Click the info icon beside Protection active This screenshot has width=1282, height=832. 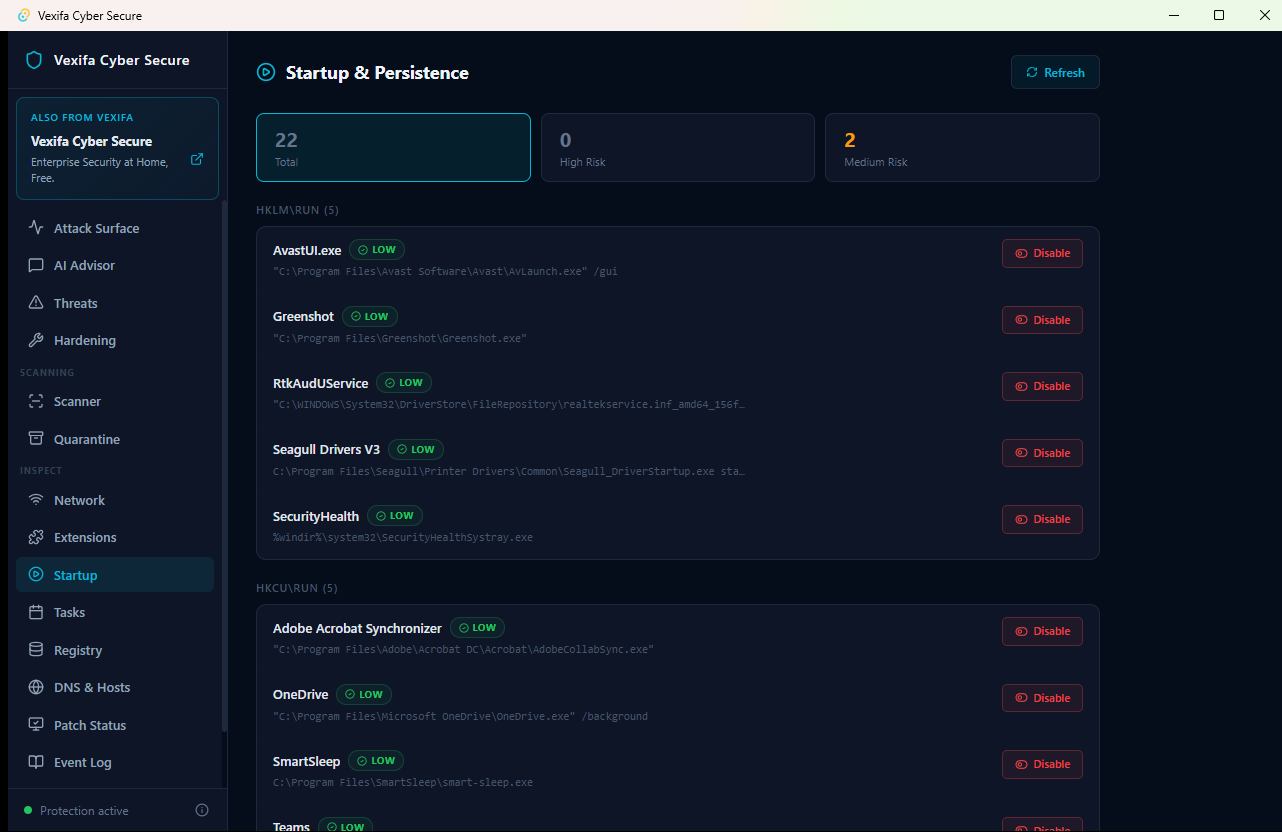click(202, 810)
